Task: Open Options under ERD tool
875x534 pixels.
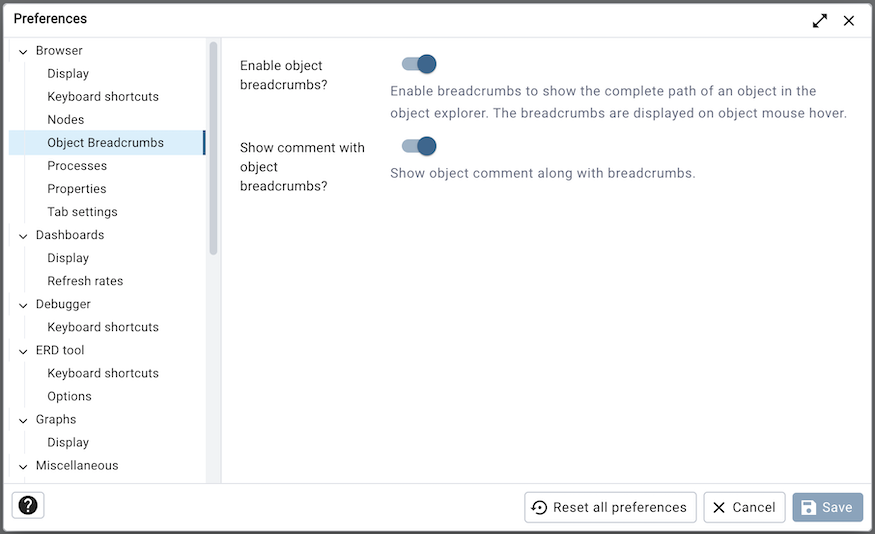Action: point(69,396)
